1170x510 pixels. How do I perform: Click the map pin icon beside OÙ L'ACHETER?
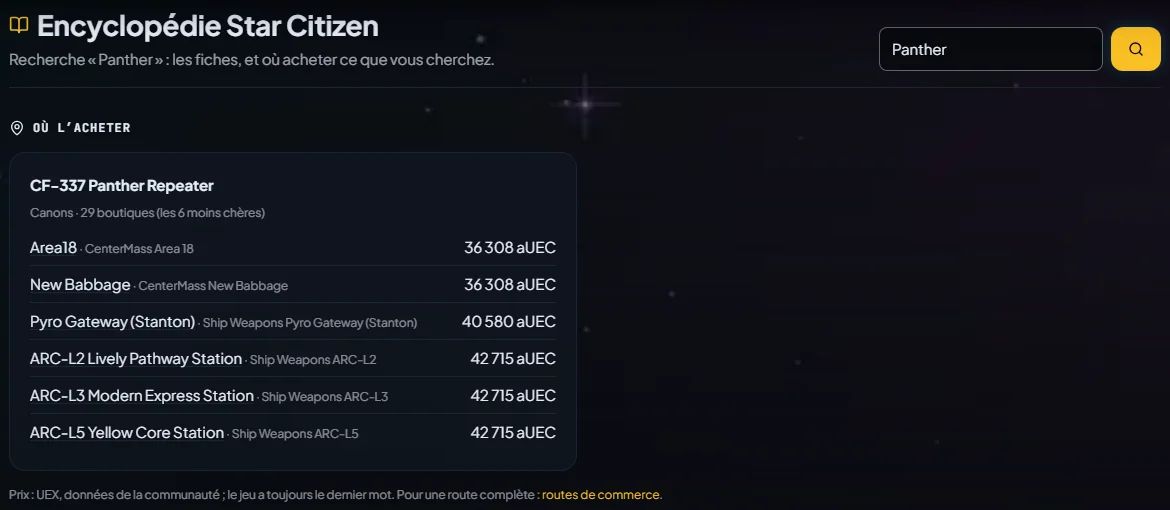[16, 128]
